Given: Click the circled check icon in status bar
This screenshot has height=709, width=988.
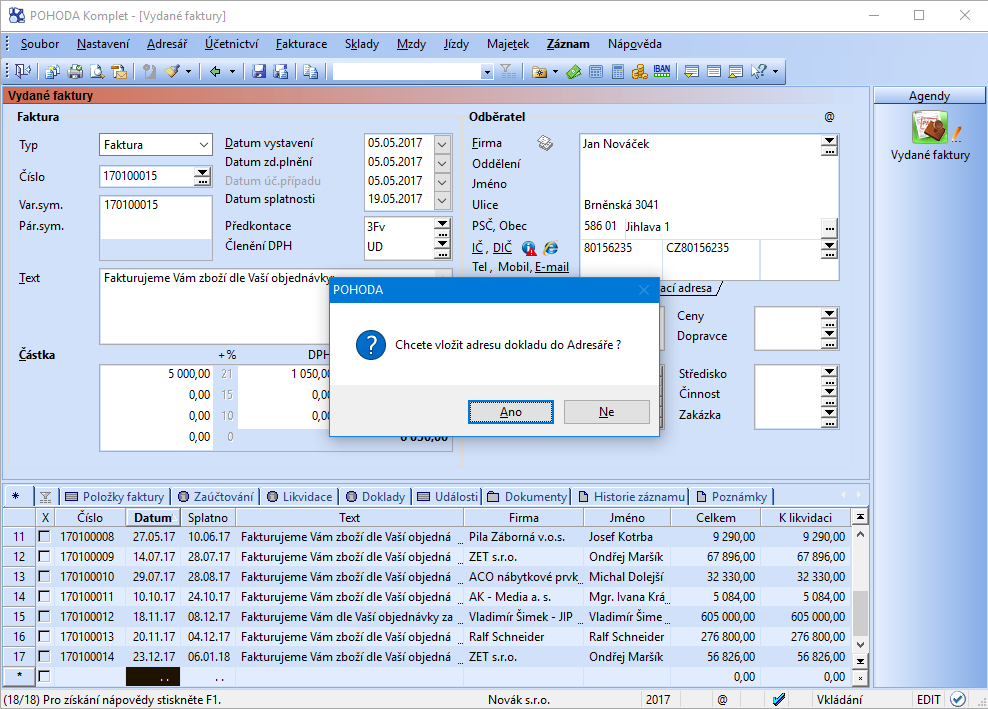Looking at the screenshot, I should pos(958,700).
